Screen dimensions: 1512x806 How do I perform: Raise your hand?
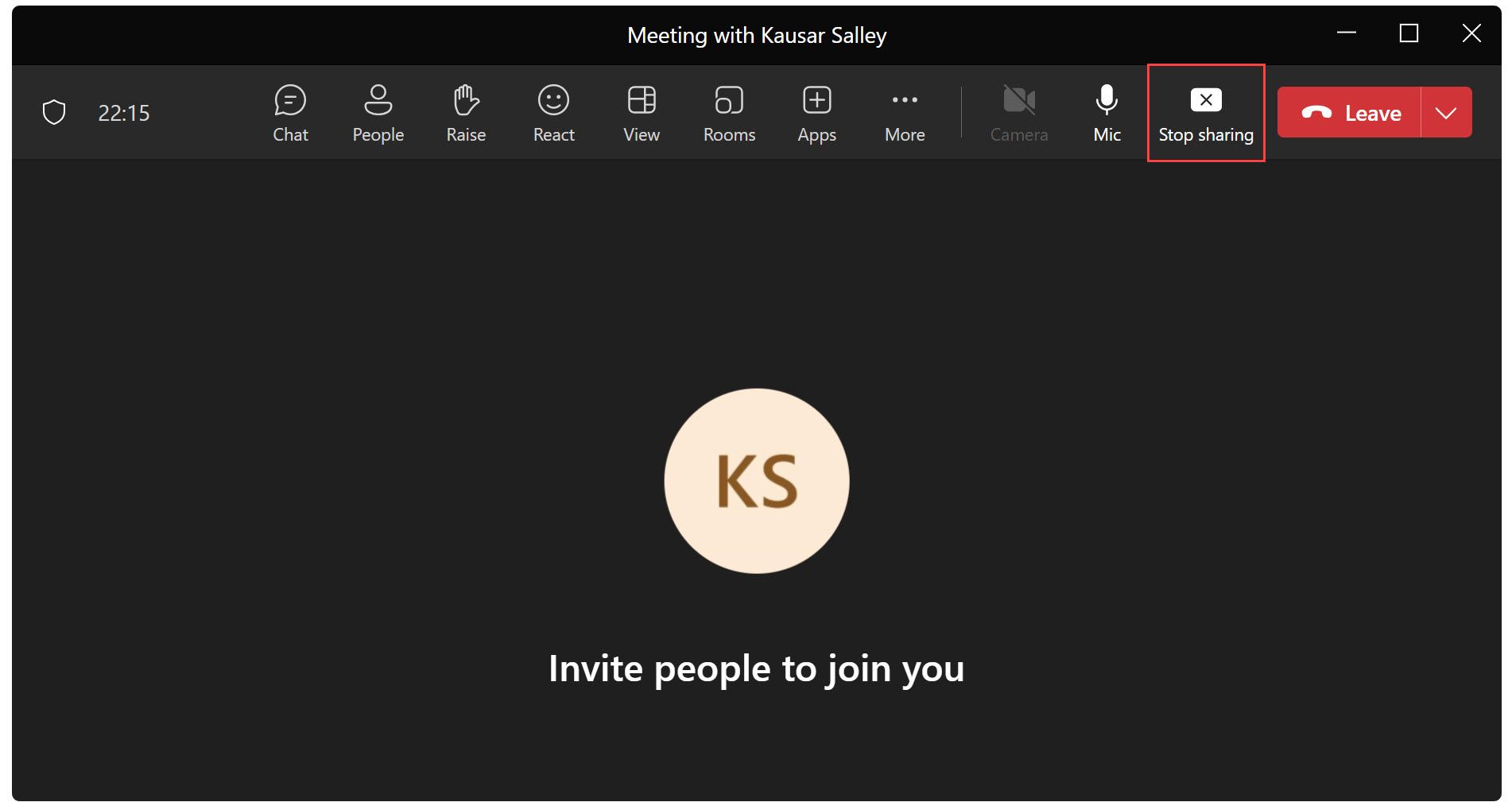click(465, 112)
